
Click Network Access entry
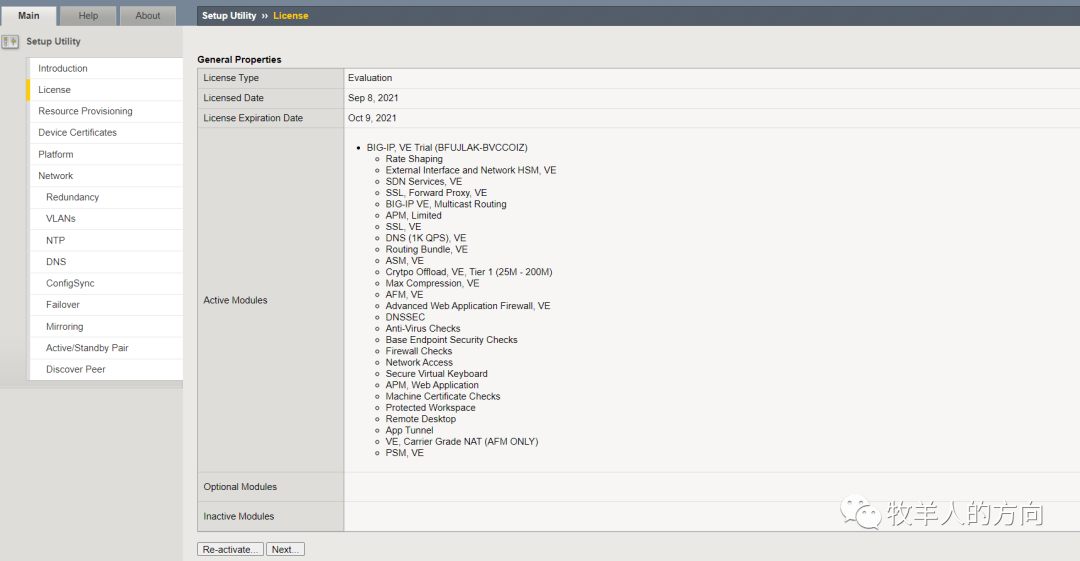click(x=419, y=363)
